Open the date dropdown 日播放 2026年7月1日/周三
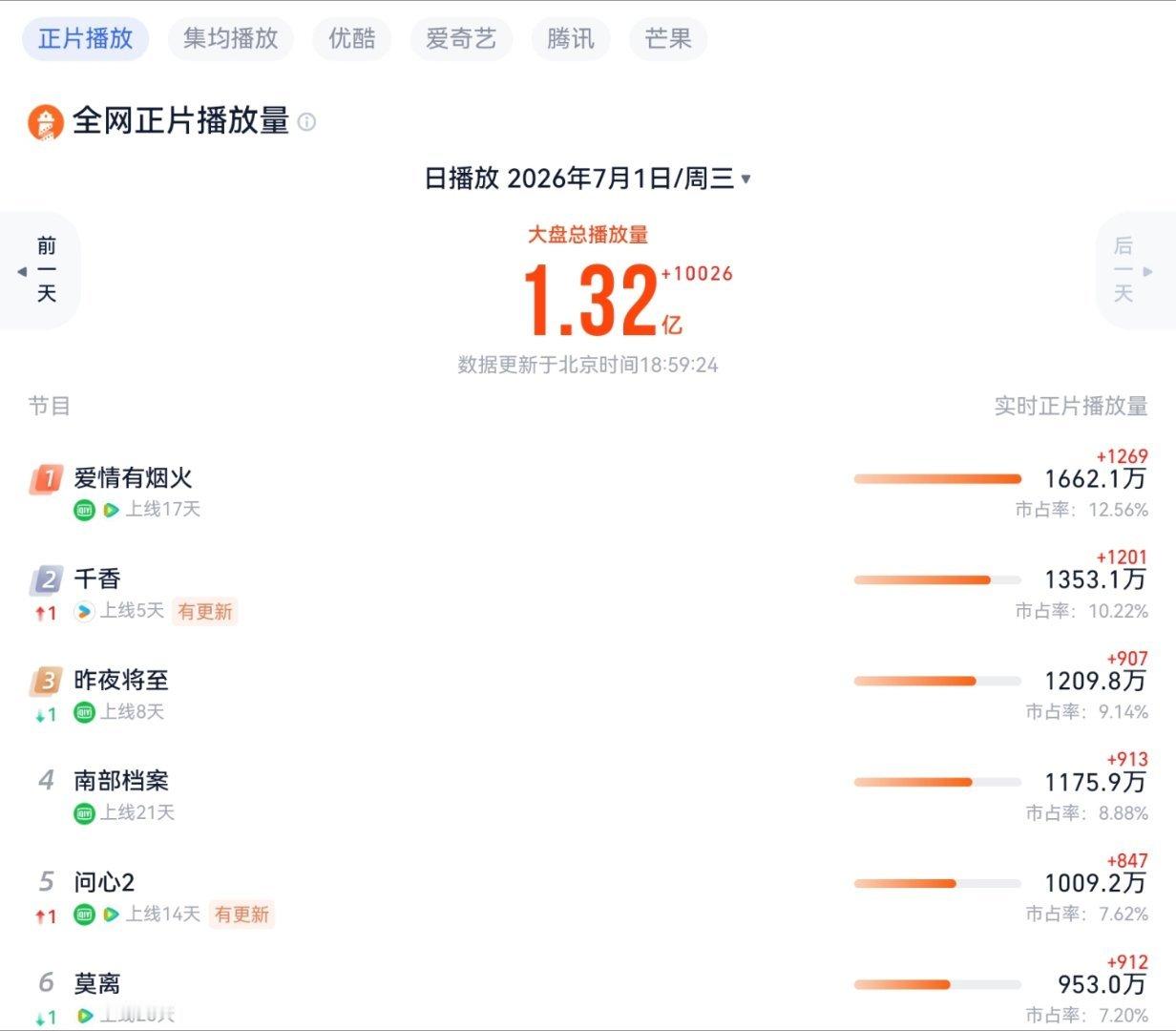This screenshot has width=1176, height=1031. click(587, 179)
